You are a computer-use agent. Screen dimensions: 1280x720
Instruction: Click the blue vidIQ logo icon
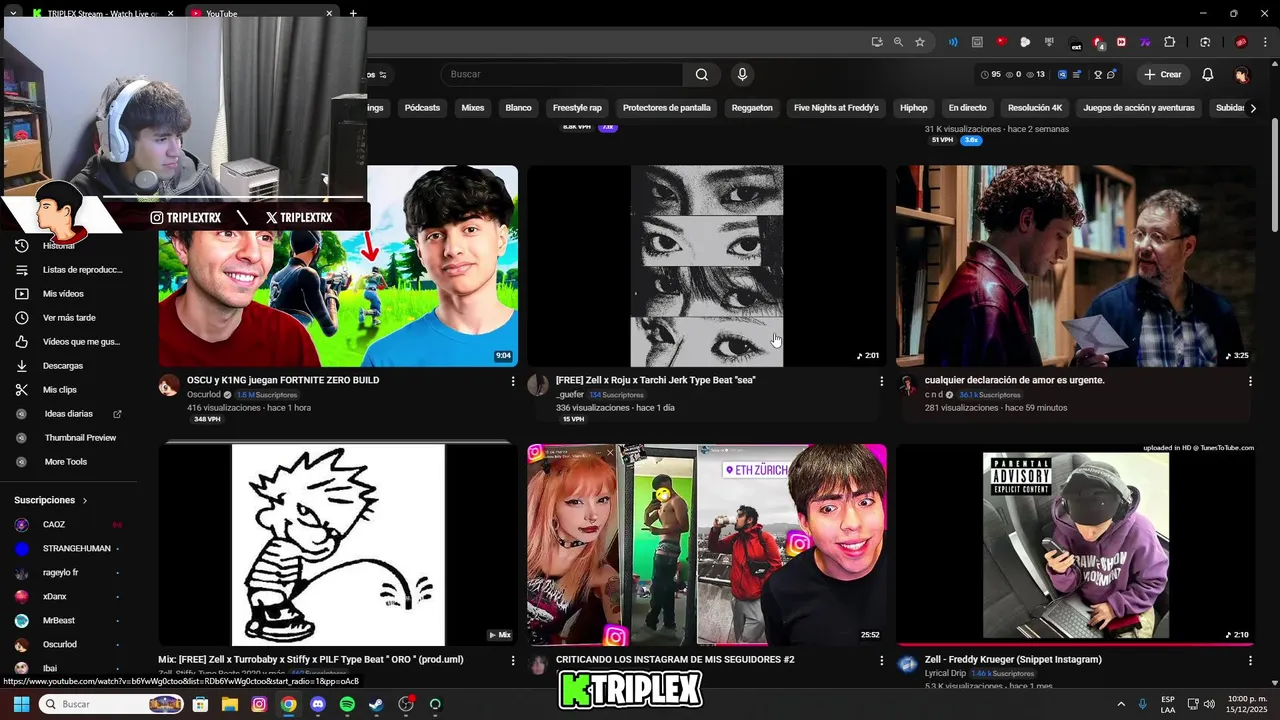pyautogui.click(x=1062, y=74)
